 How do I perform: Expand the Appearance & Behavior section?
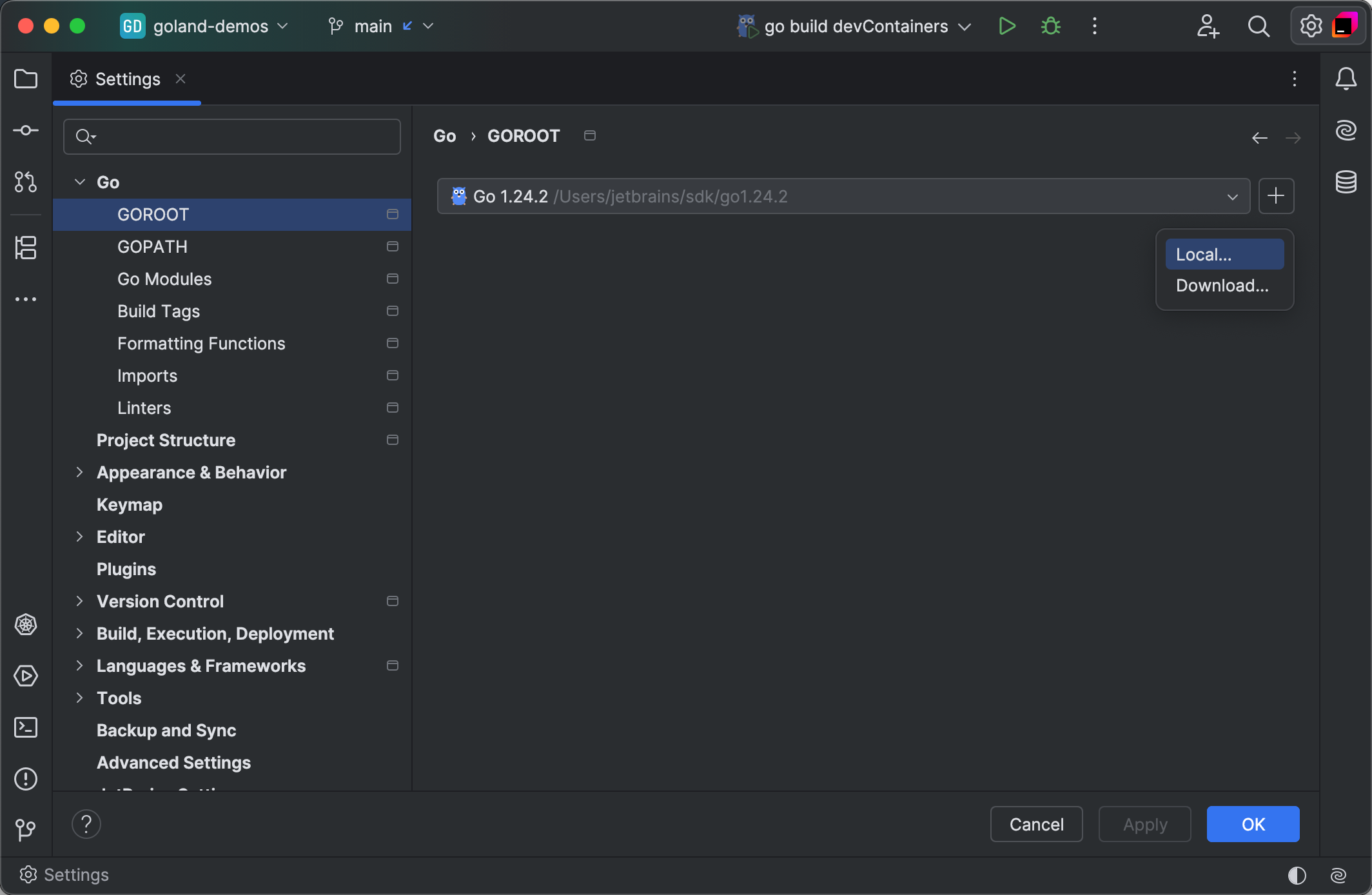[x=80, y=472]
